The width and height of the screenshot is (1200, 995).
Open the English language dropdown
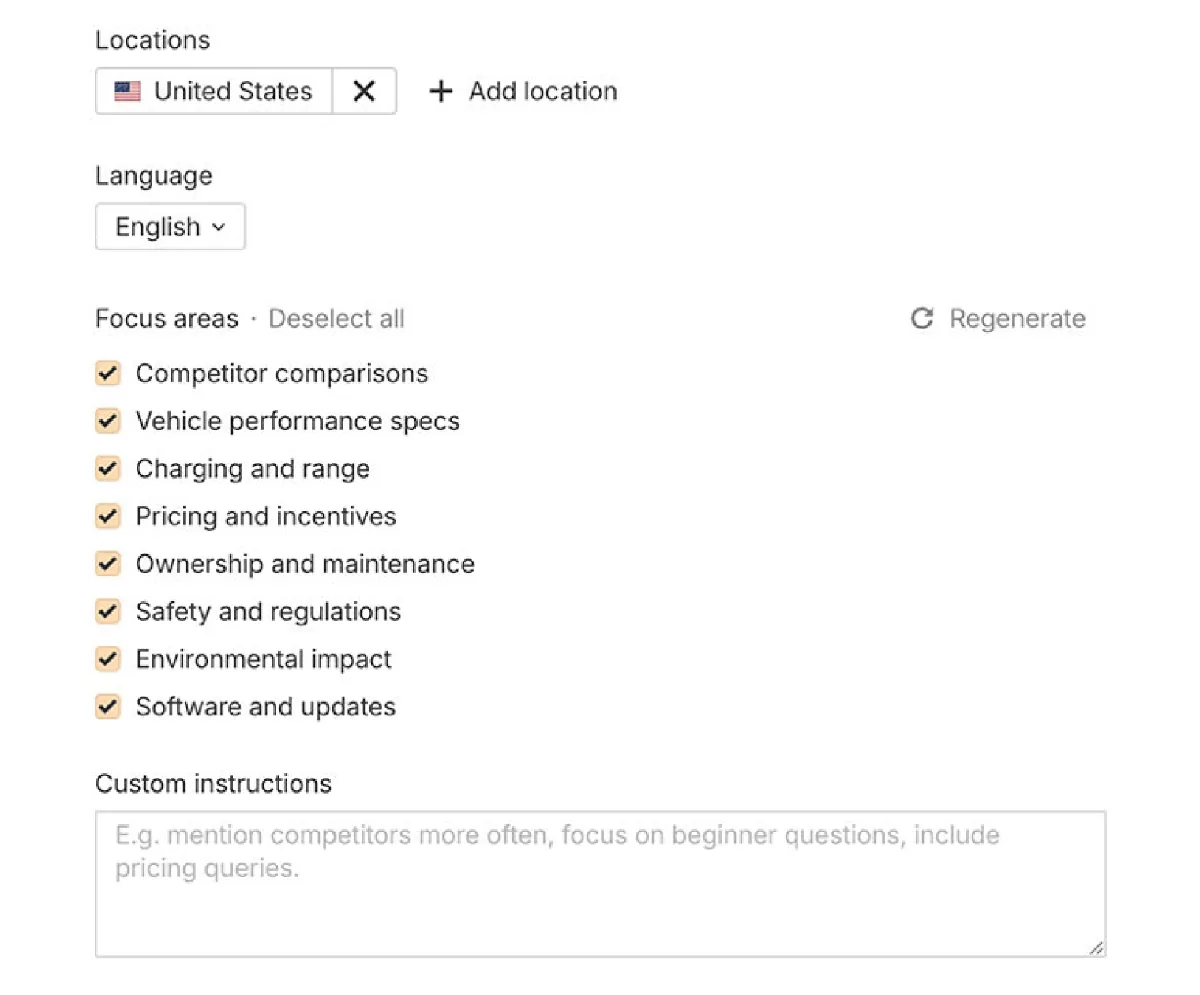170,227
